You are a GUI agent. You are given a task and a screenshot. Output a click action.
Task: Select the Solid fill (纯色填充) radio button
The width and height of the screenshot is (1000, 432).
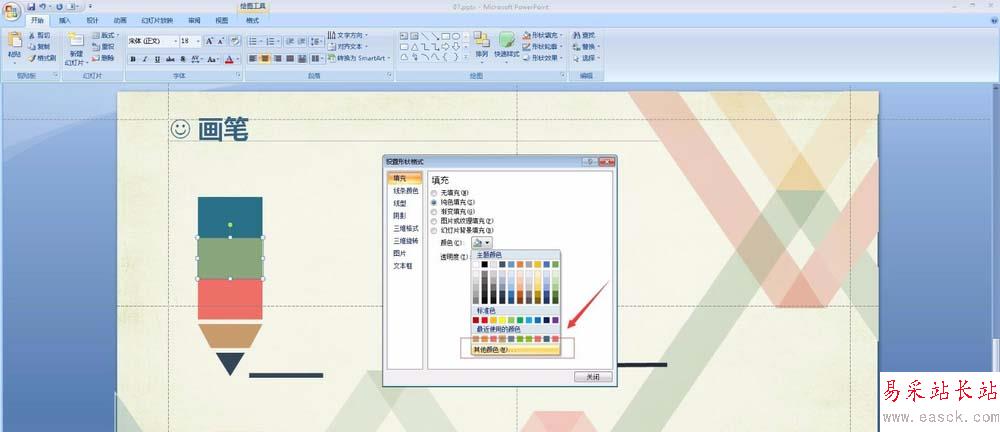pos(434,202)
